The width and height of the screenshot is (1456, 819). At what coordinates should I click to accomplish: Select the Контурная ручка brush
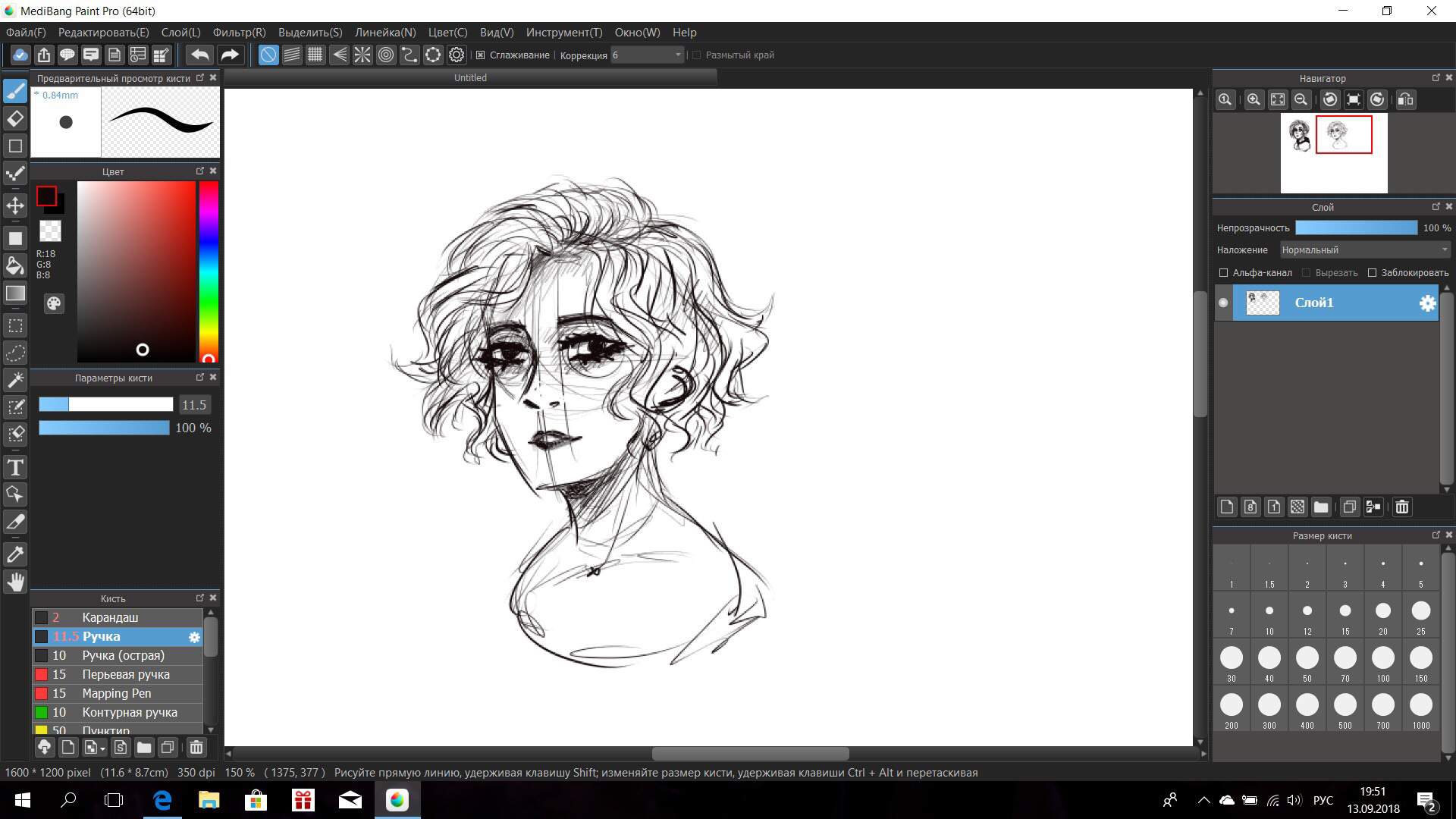point(118,712)
